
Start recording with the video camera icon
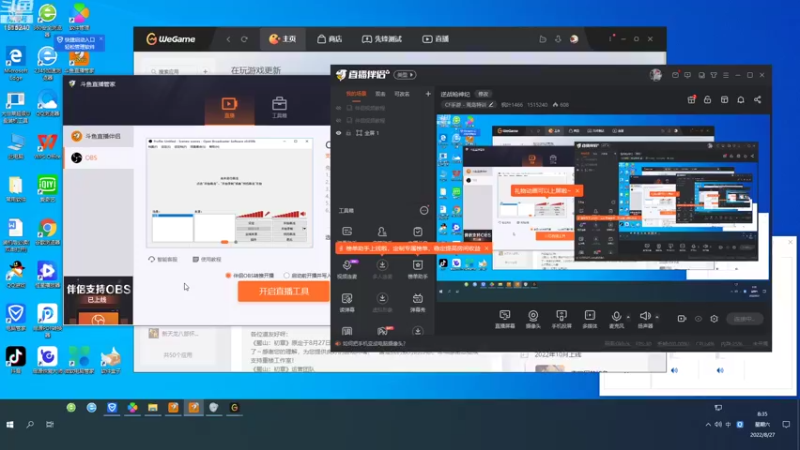tap(682, 319)
